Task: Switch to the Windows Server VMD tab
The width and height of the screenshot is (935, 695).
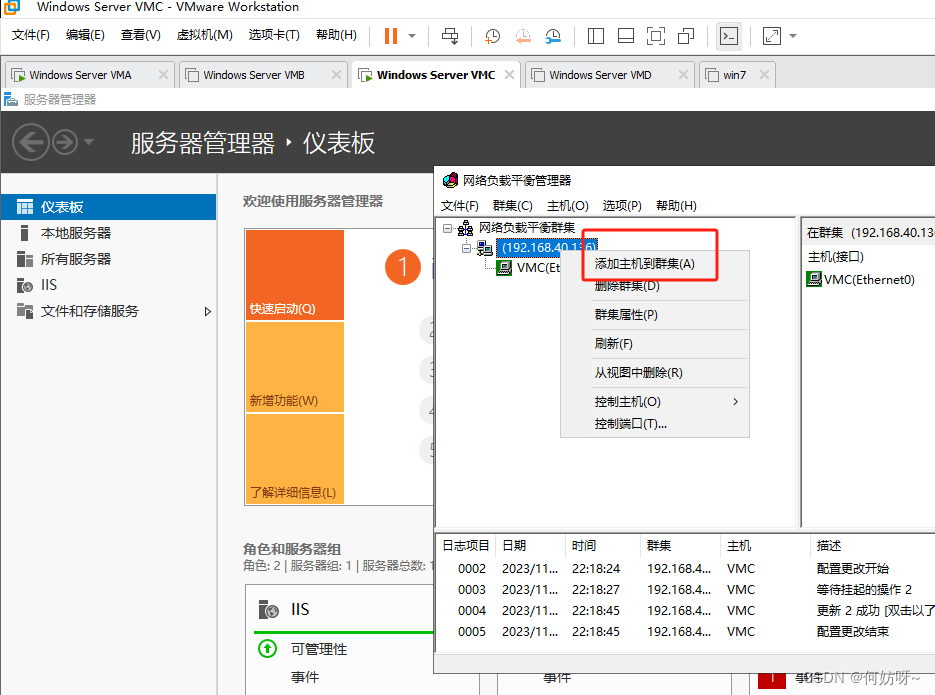Action: 599,75
